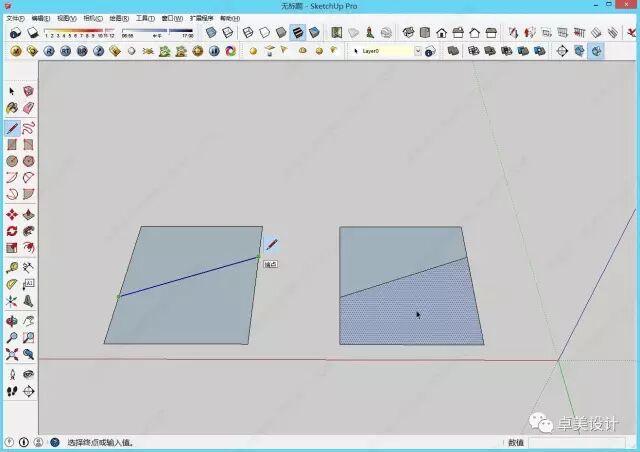Open the 绘图 (Draw) menu
This screenshot has width=640, height=452.
[x=119, y=18]
